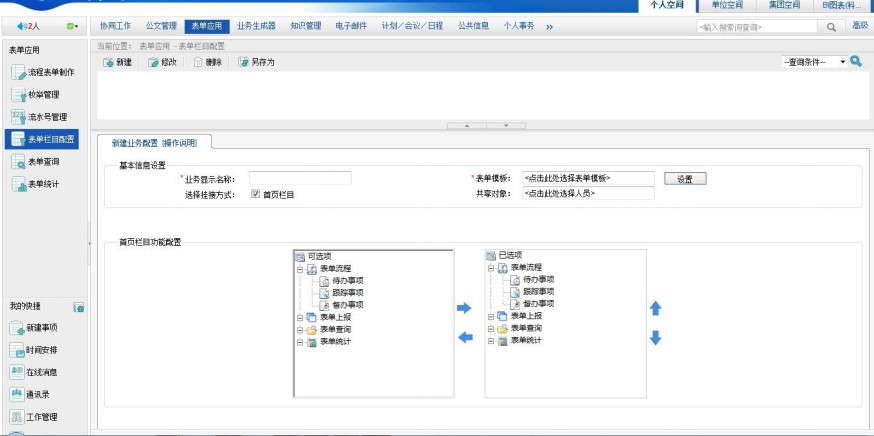Click the 流程表单制作 sidebar icon
The width and height of the screenshot is (874, 436).
tap(18, 72)
